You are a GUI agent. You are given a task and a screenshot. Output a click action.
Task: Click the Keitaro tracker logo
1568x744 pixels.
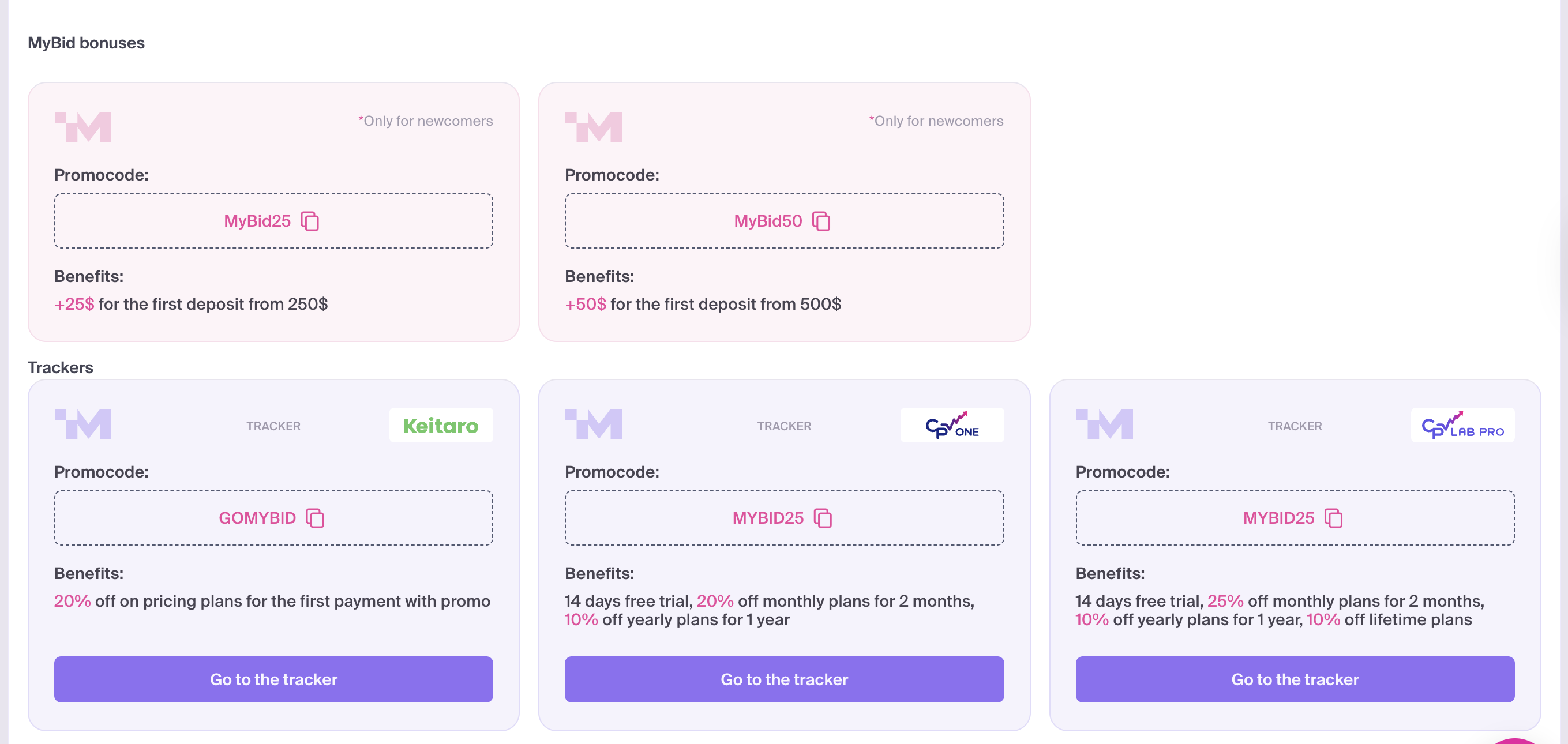coord(441,425)
